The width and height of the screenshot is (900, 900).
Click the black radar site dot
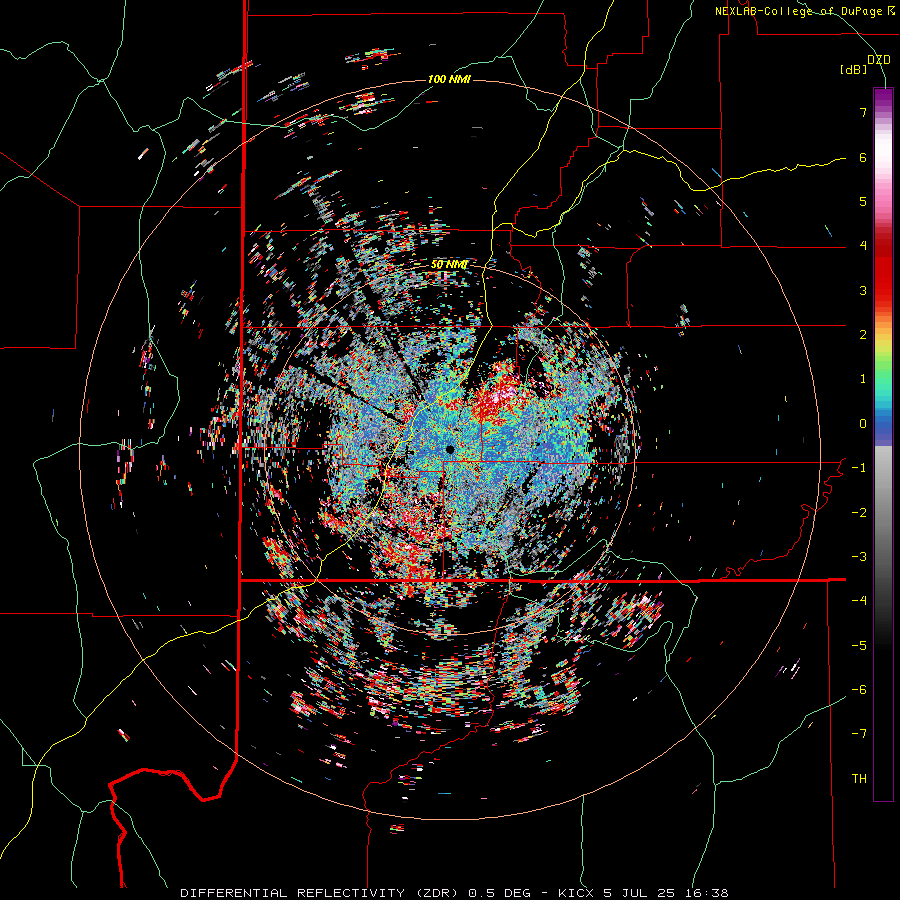click(x=450, y=449)
